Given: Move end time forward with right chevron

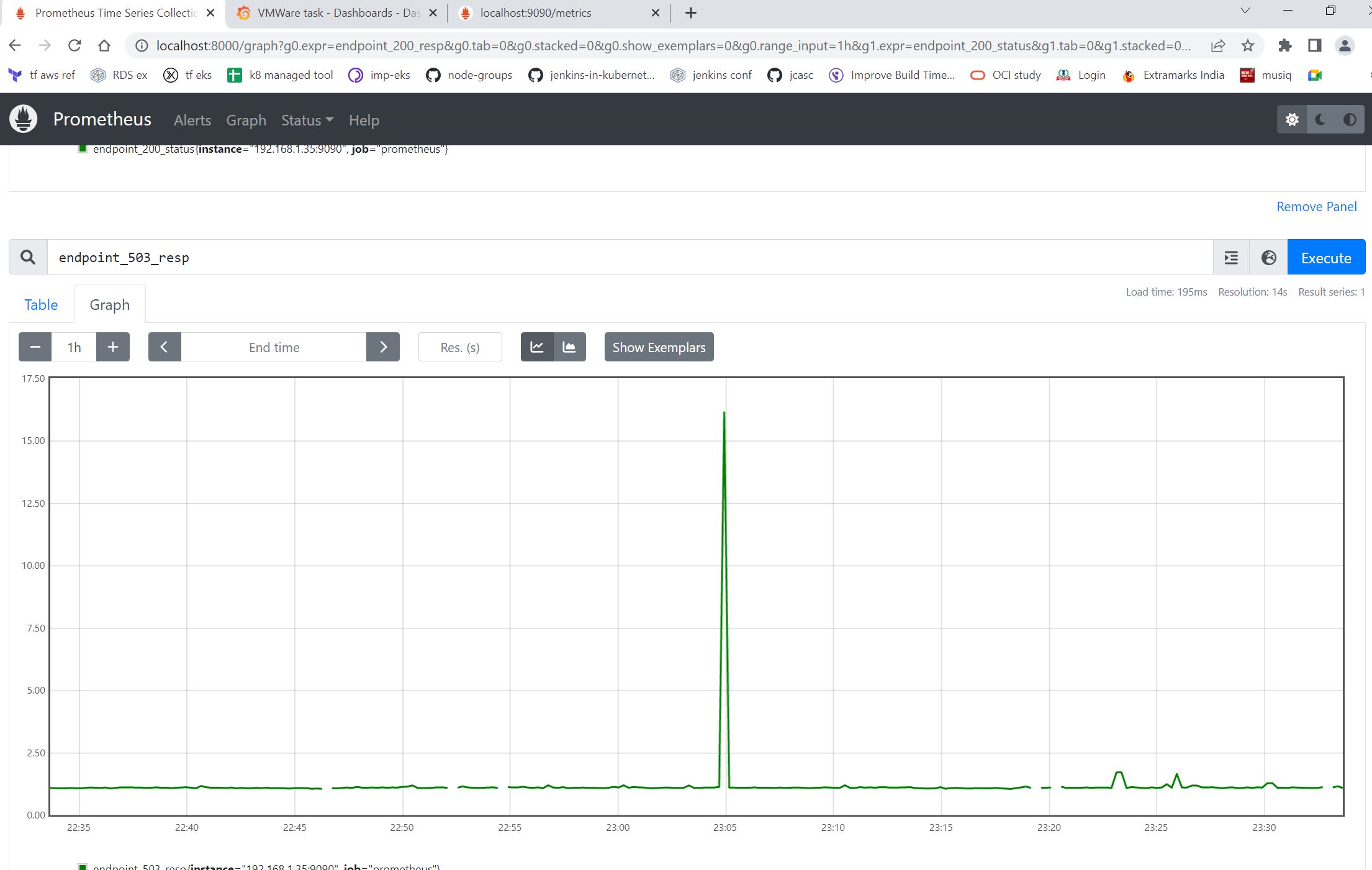Looking at the screenshot, I should click(383, 347).
